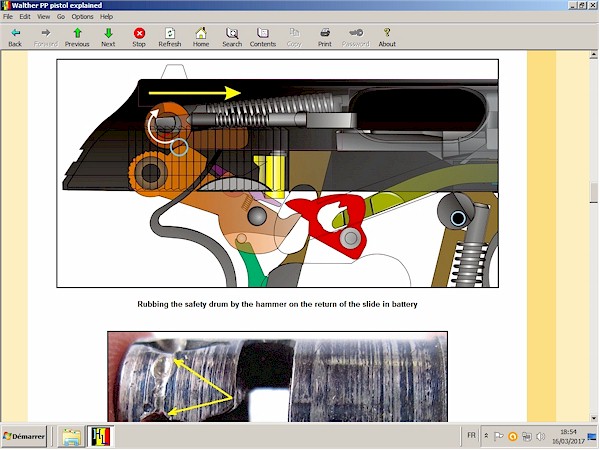This screenshot has width=600, height=450.
Task: Open the Edit menu
Action: click(25, 16)
